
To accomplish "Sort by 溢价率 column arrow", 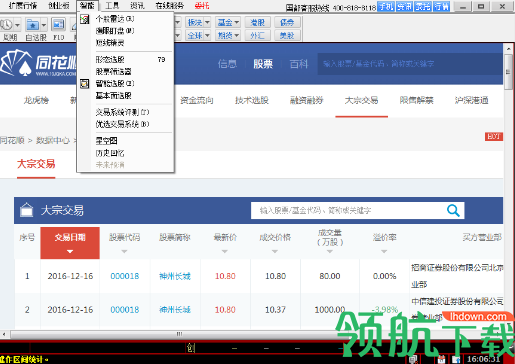I will pos(384,252).
